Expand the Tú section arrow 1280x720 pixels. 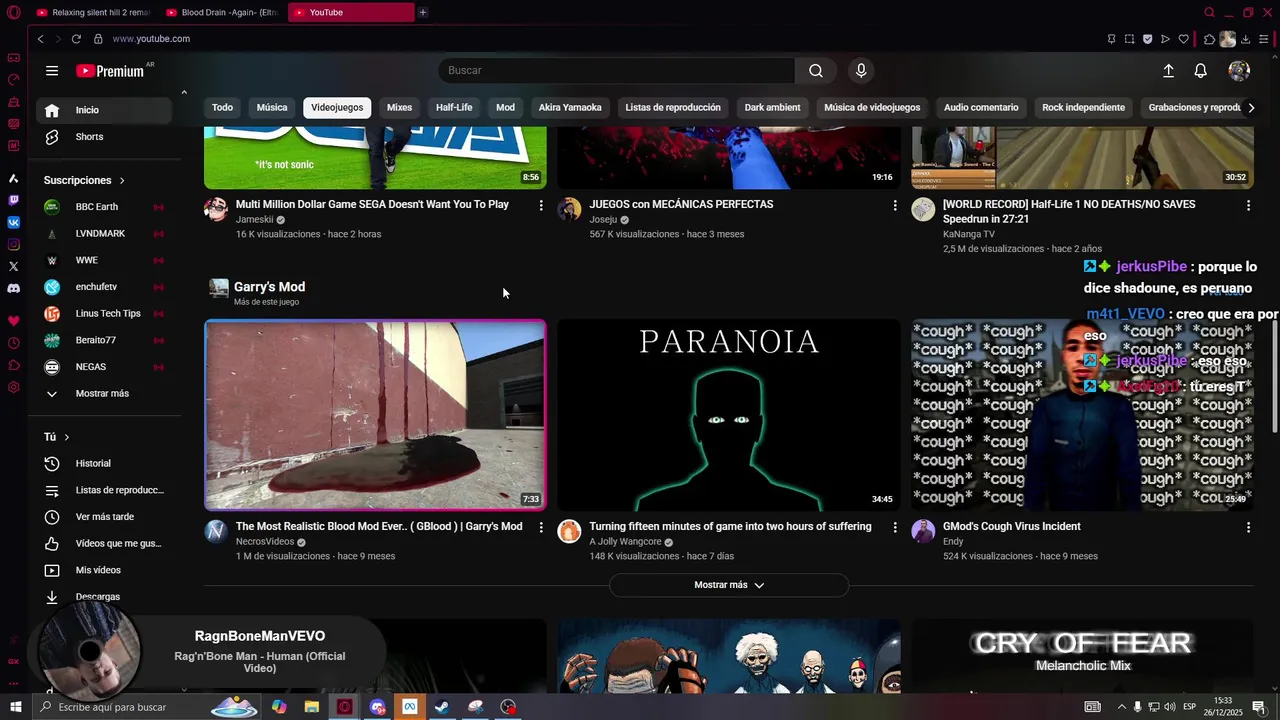click(67, 438)
